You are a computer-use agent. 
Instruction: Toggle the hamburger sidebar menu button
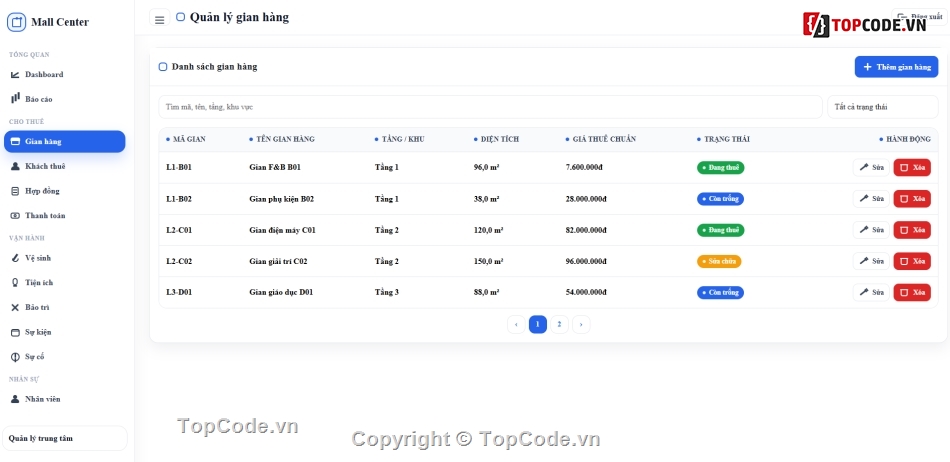[x=159, y=19]
